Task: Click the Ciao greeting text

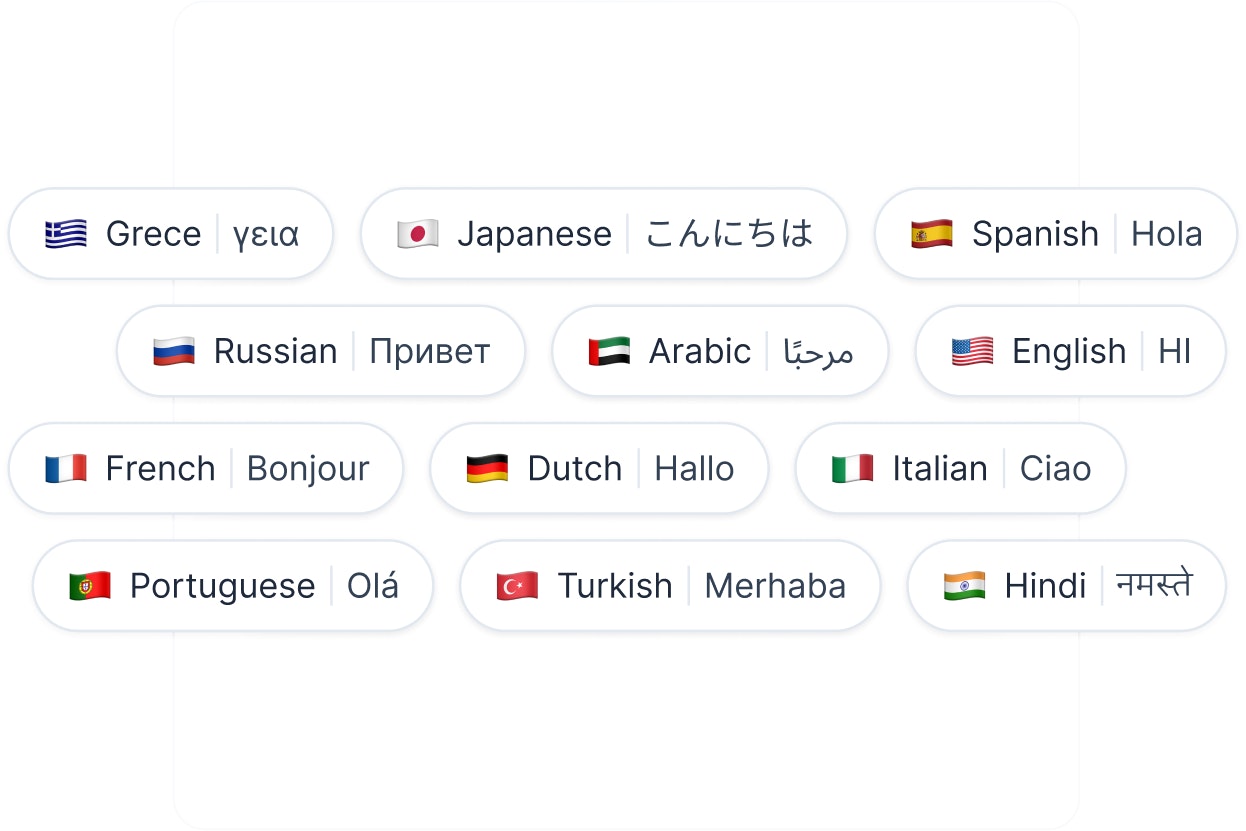Action: click(1055, 468)
